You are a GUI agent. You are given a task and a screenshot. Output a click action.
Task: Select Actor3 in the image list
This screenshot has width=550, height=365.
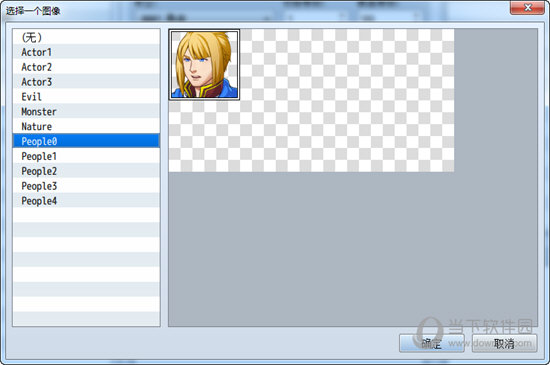click(86, 82)
